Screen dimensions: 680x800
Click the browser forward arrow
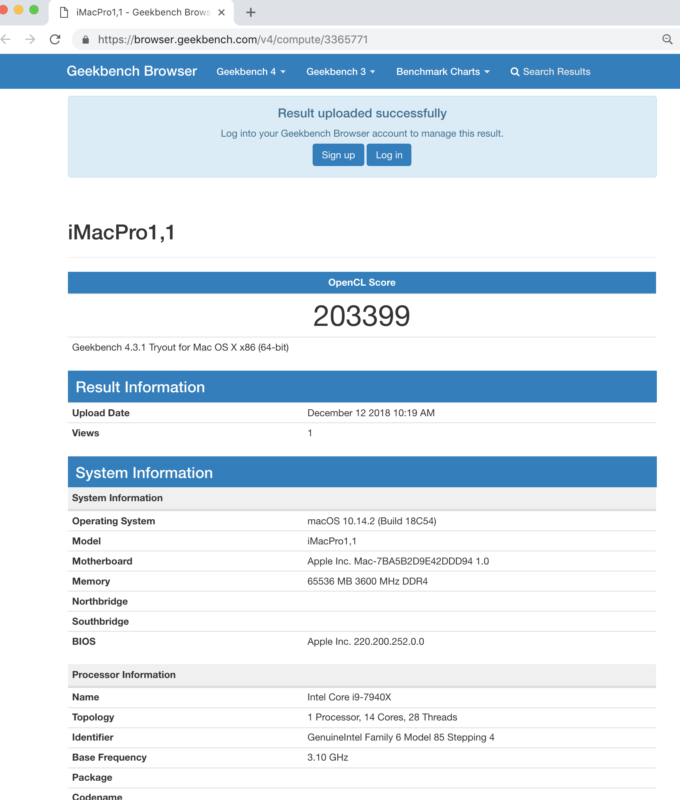30,39
